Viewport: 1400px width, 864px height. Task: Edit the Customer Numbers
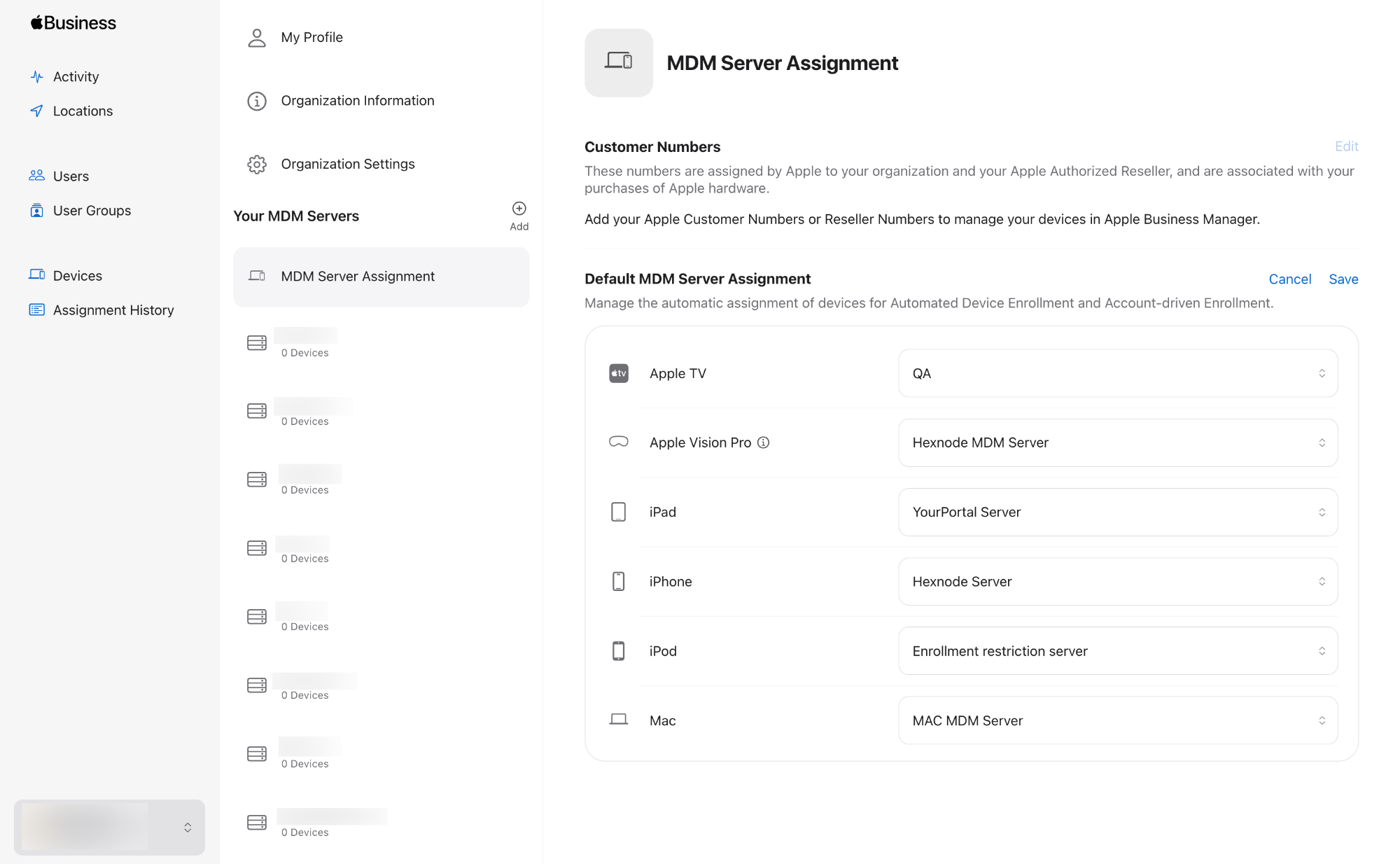pos(1346,146)
